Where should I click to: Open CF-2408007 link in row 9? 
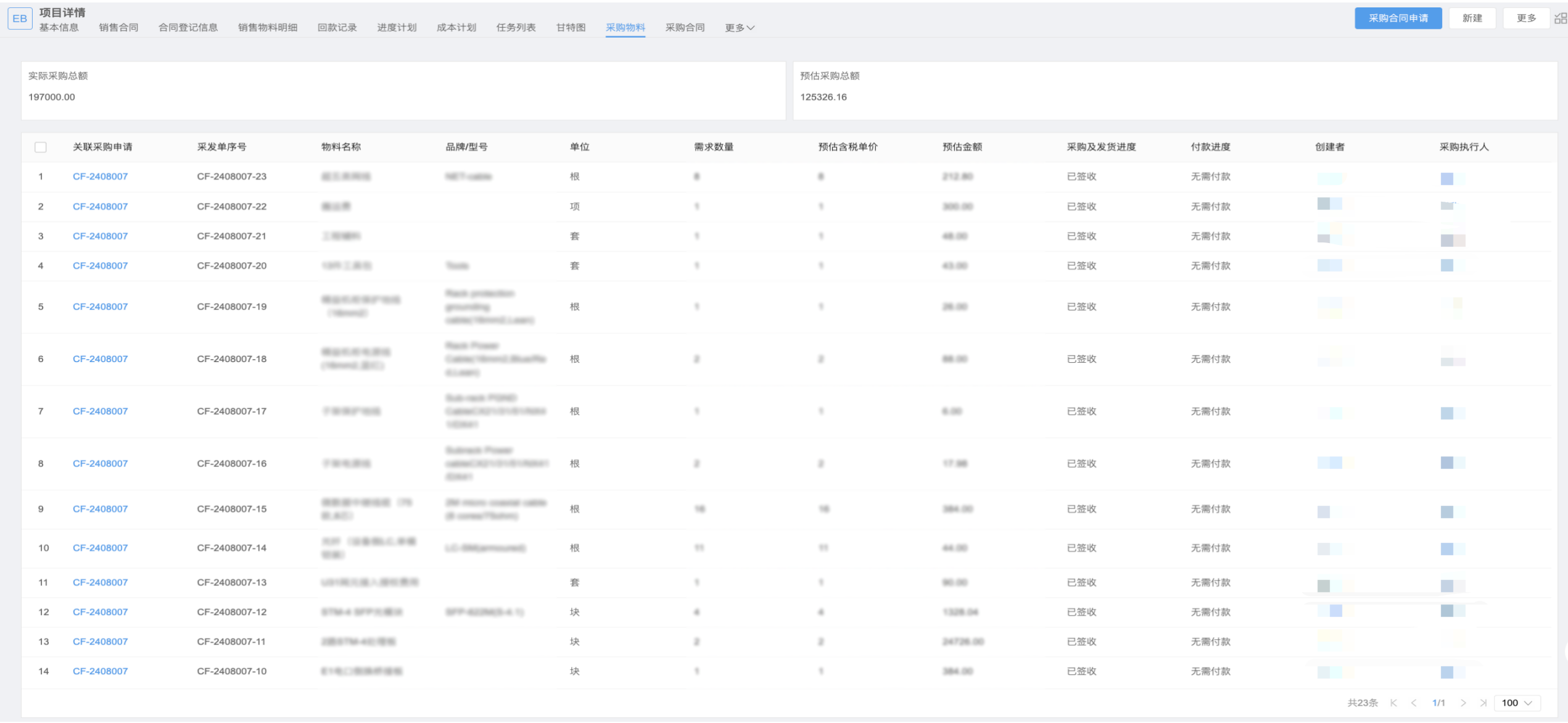click(101, 509)
